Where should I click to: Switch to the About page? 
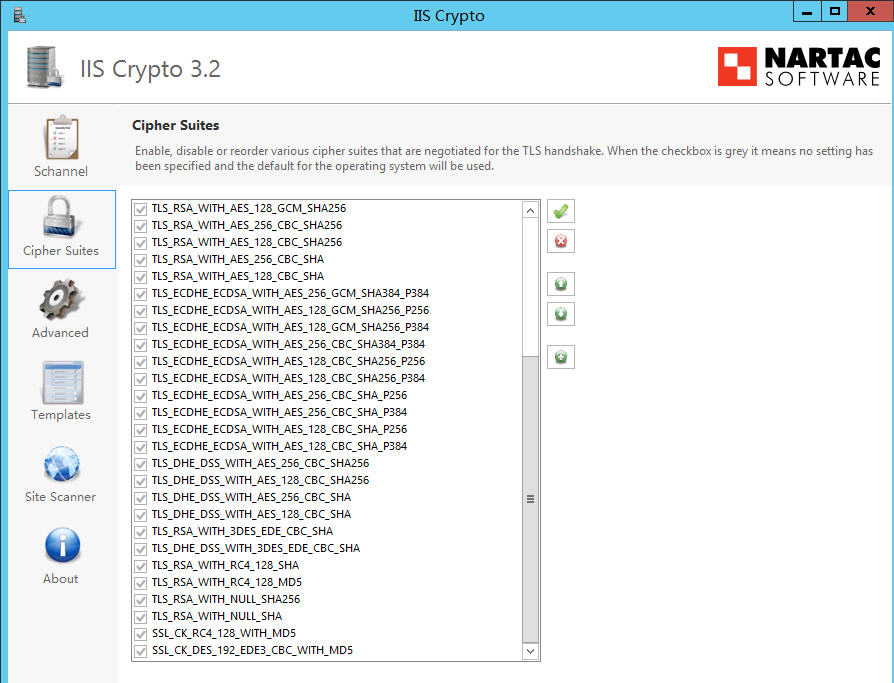tap(61, 555)
